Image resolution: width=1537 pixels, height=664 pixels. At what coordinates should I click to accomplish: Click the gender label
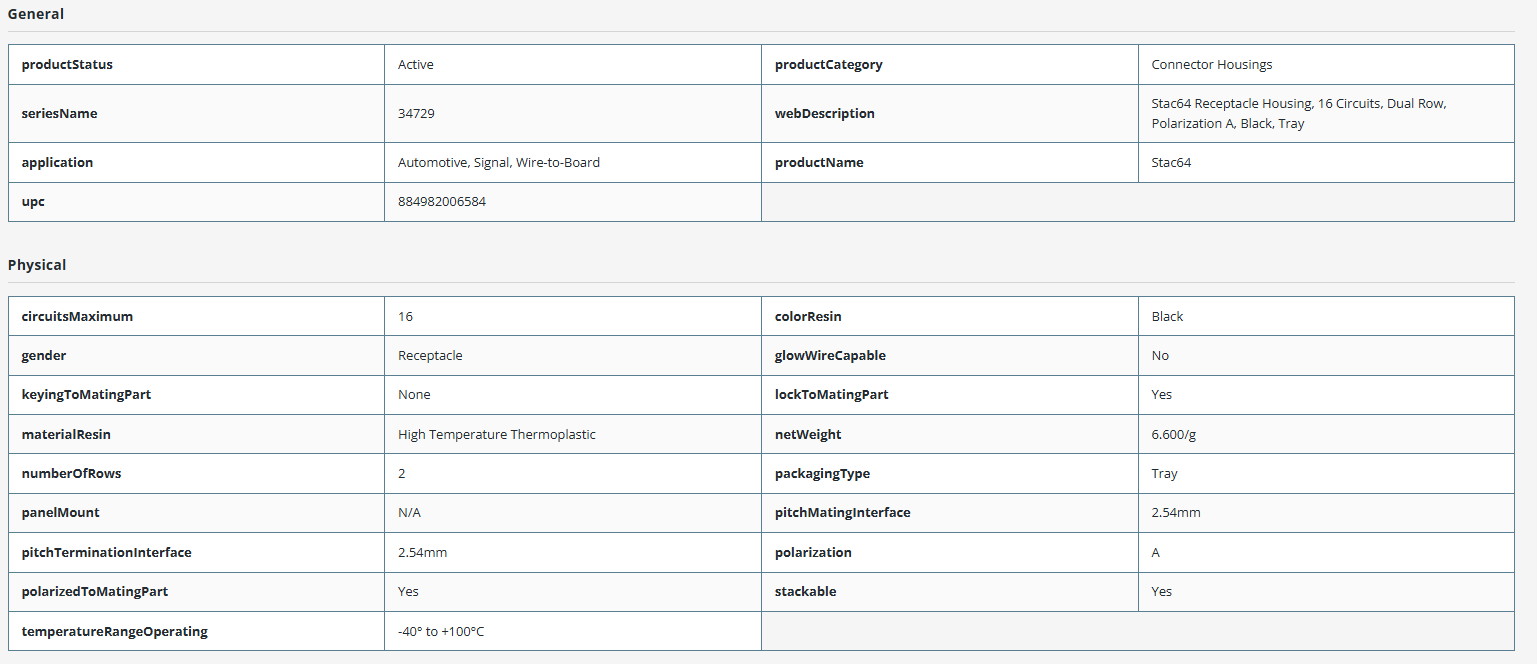tap(44, 355)
